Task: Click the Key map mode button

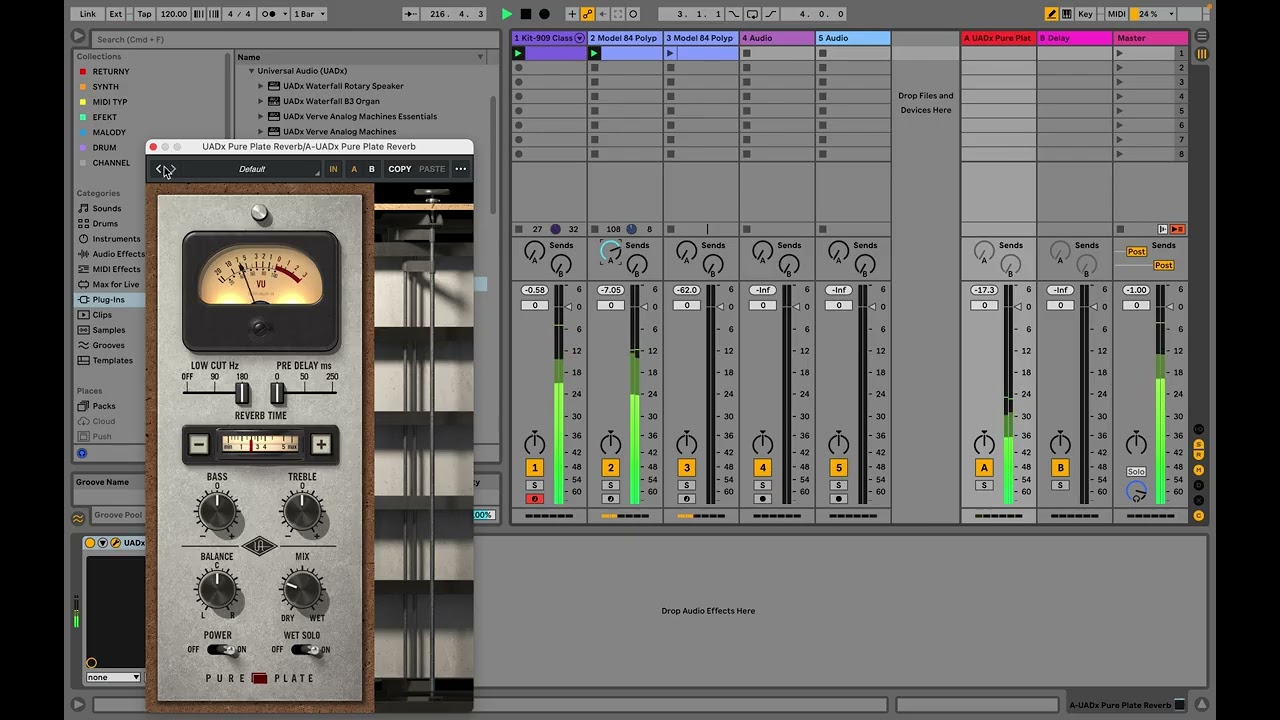Action: pyautogui.click(x=1085, y=14)
